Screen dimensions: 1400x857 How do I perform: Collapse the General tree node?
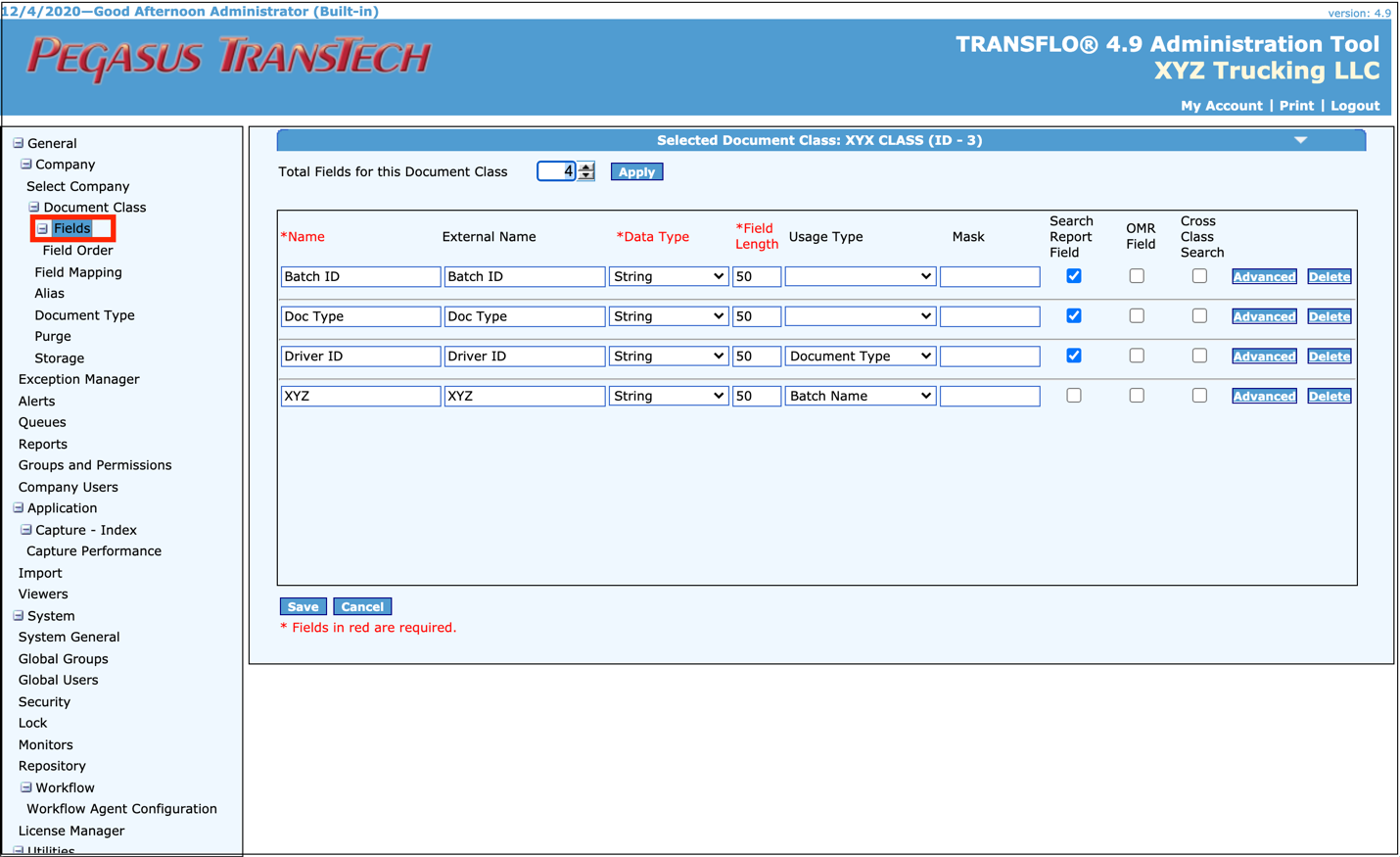[x=18, y=143]
